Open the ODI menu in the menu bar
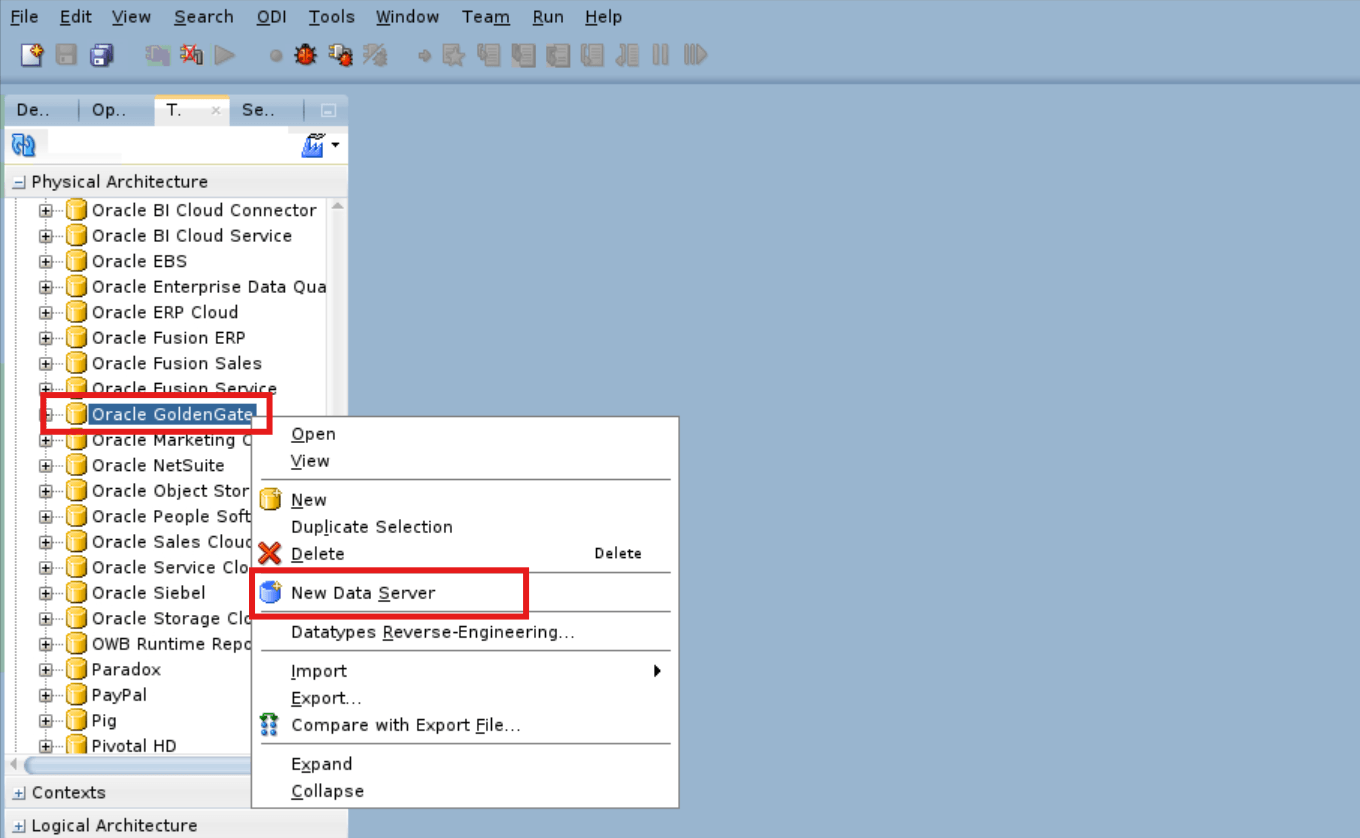The height and width of the screenshot is (838, 1360). [x=271, y=16]
